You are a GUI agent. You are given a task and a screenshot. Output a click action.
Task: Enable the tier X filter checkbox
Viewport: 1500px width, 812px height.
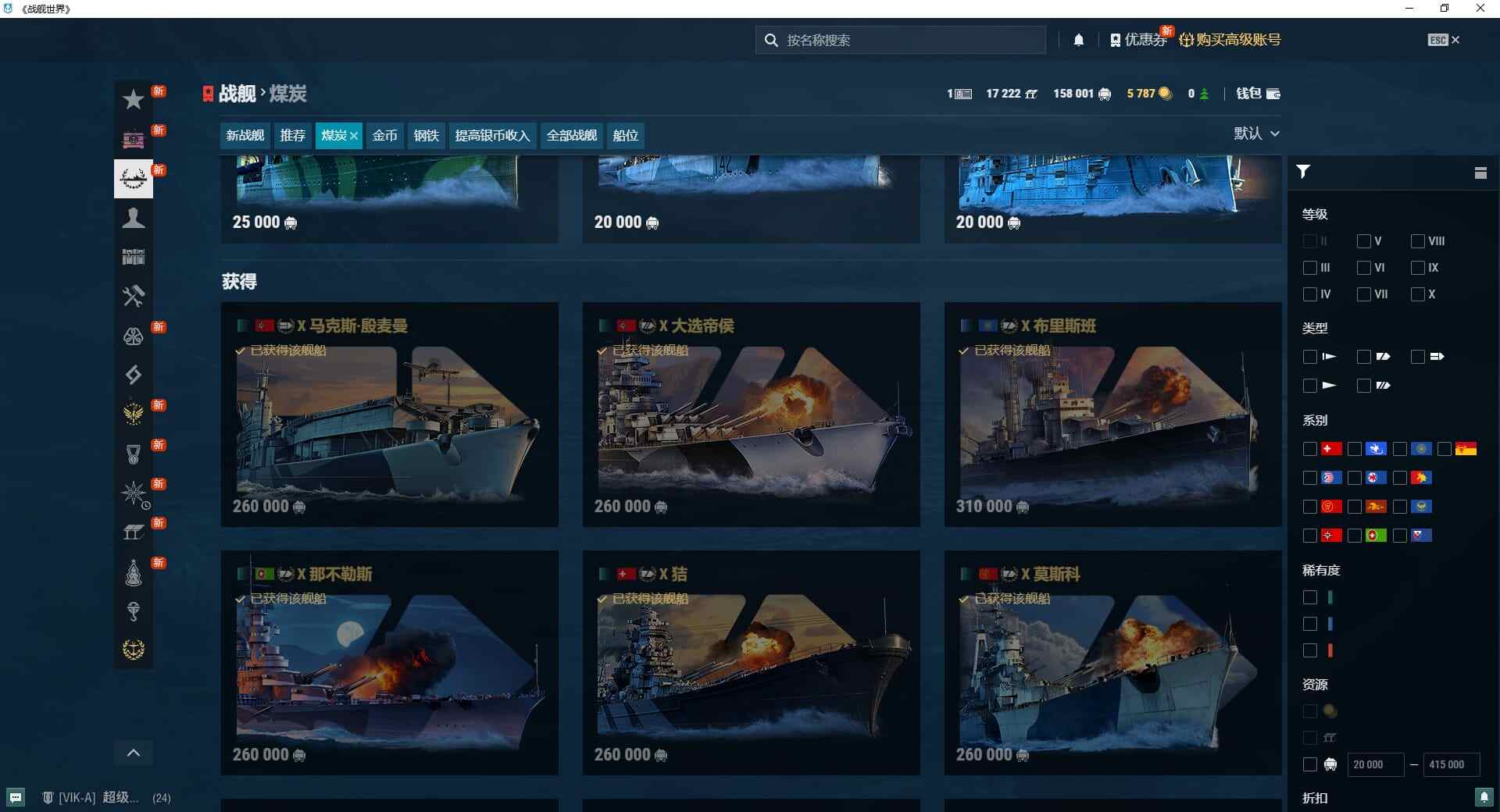[x=1418, y=294]
